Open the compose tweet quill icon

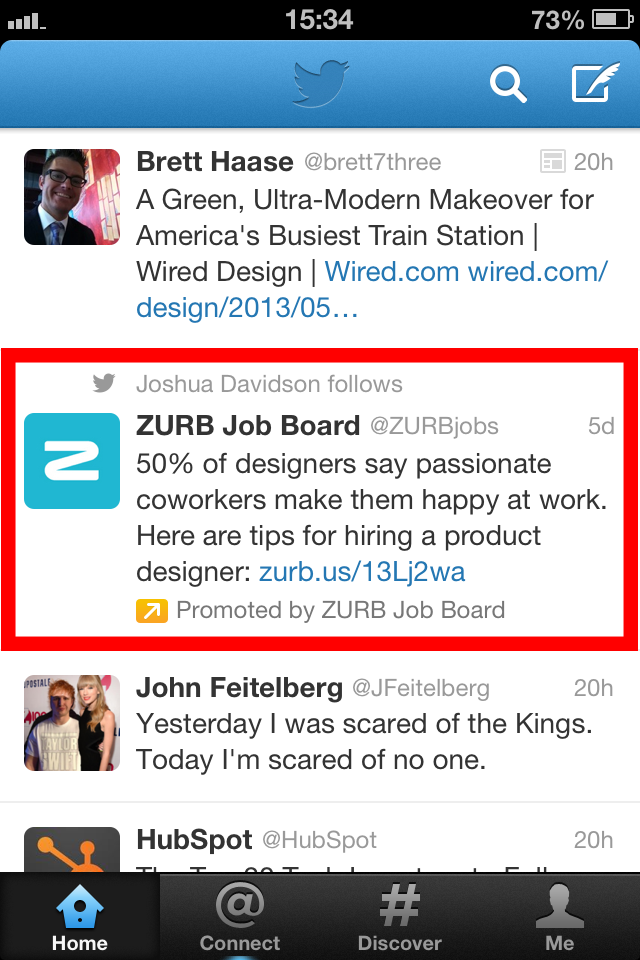click(x=595, y=82)
